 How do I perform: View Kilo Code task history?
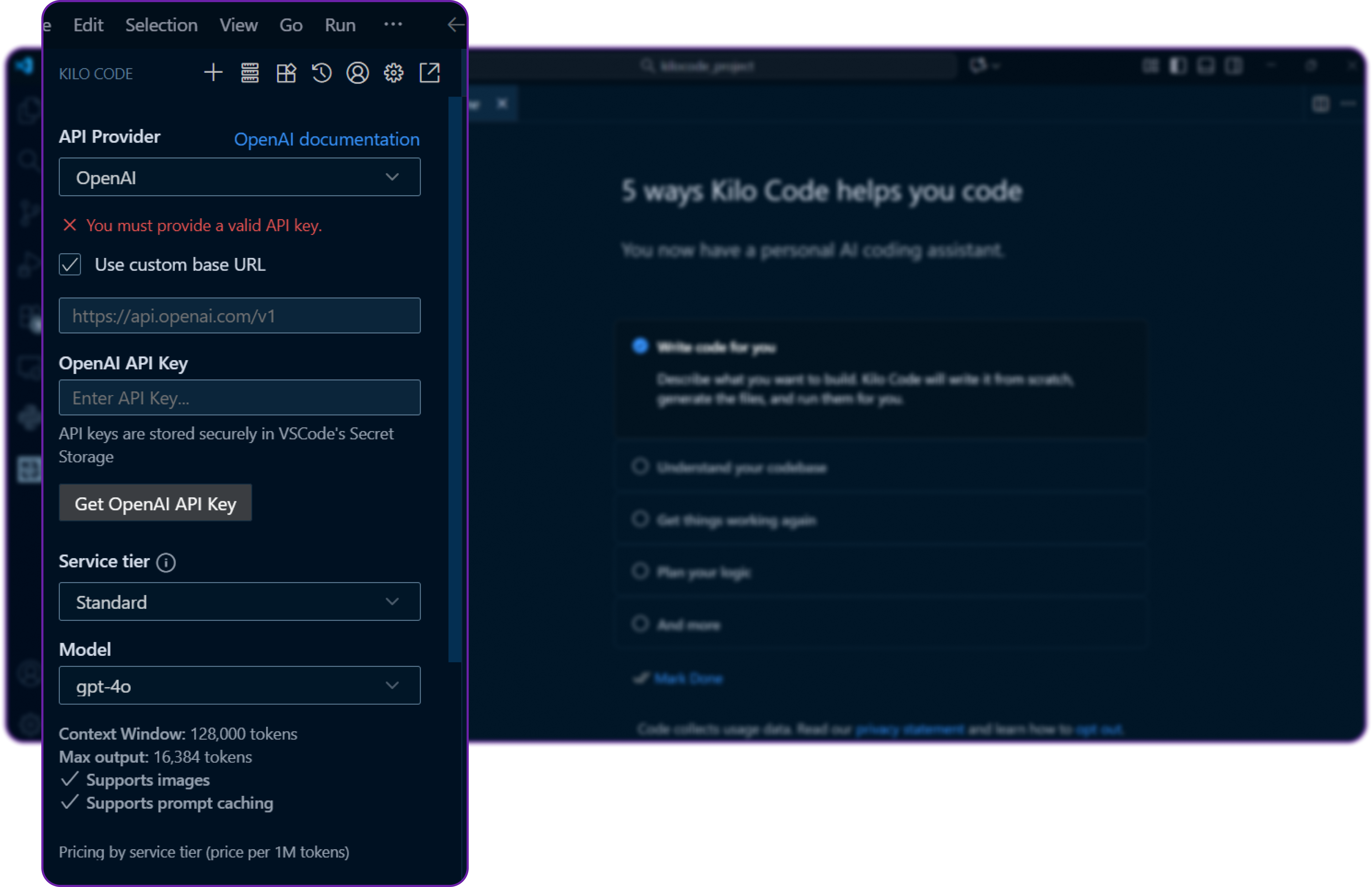click(322, 73)
